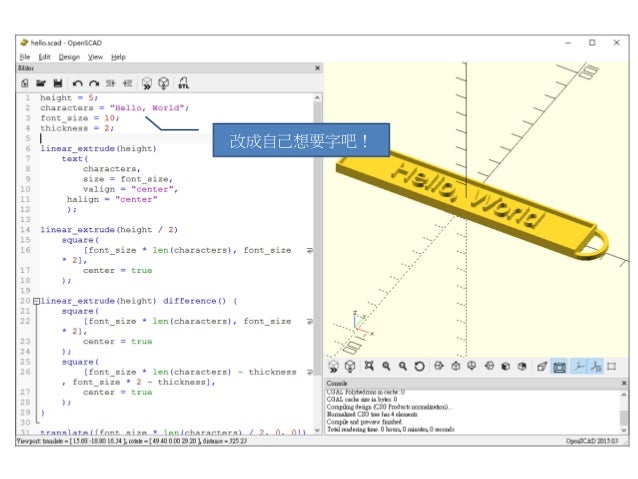Image resolution: width=638 pixels, height=479 pixels.
Task: Toggle the Show Edges square icon
Action: coord(612,366)
